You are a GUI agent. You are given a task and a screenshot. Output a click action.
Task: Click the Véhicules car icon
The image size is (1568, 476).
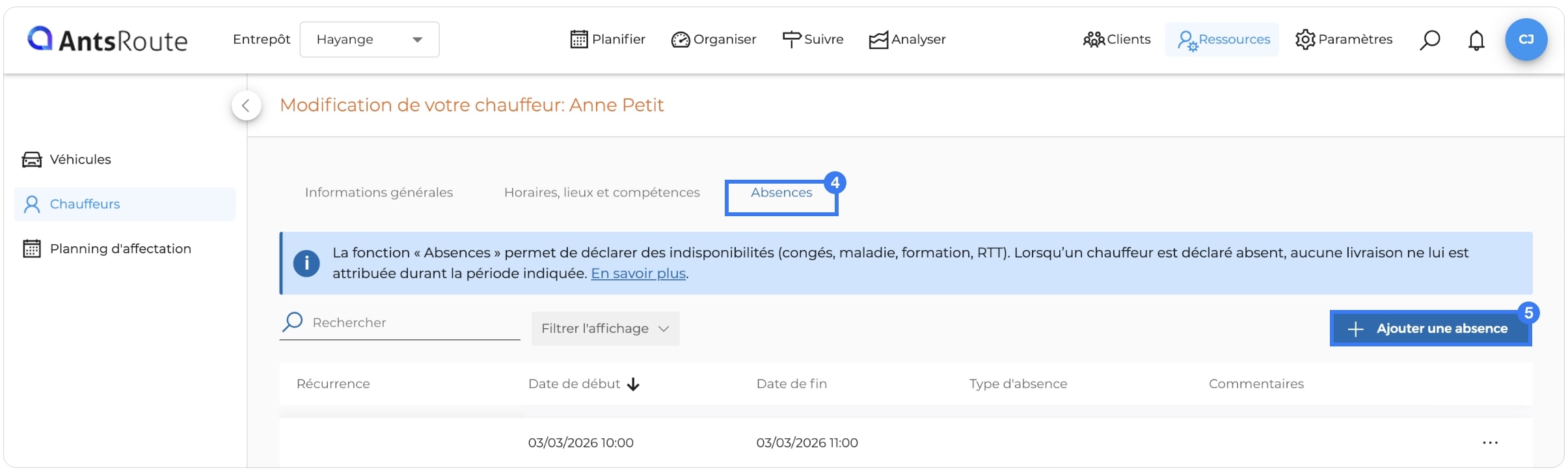[32, 160]
